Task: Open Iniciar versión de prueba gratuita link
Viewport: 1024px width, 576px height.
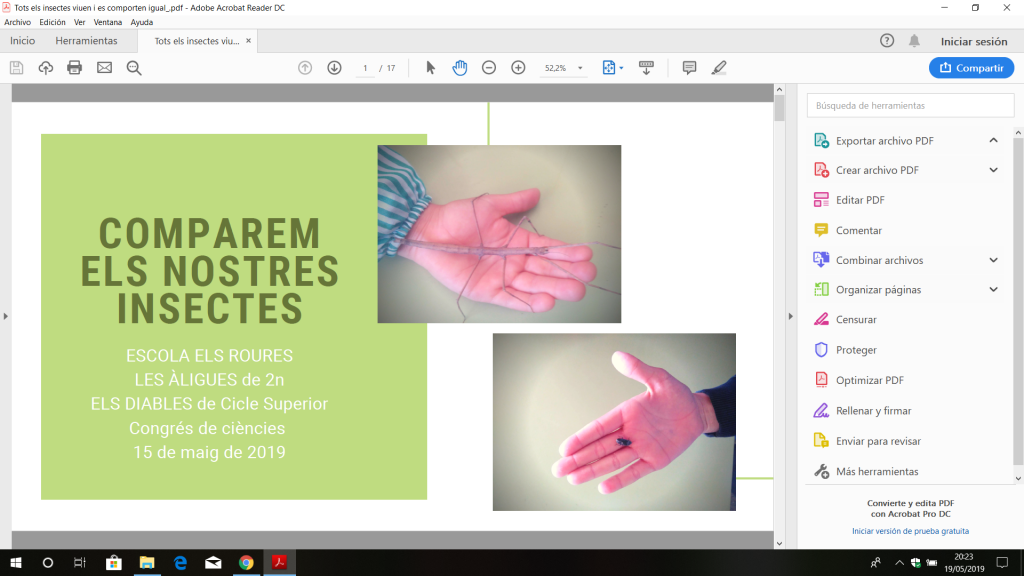Action: 910,531
